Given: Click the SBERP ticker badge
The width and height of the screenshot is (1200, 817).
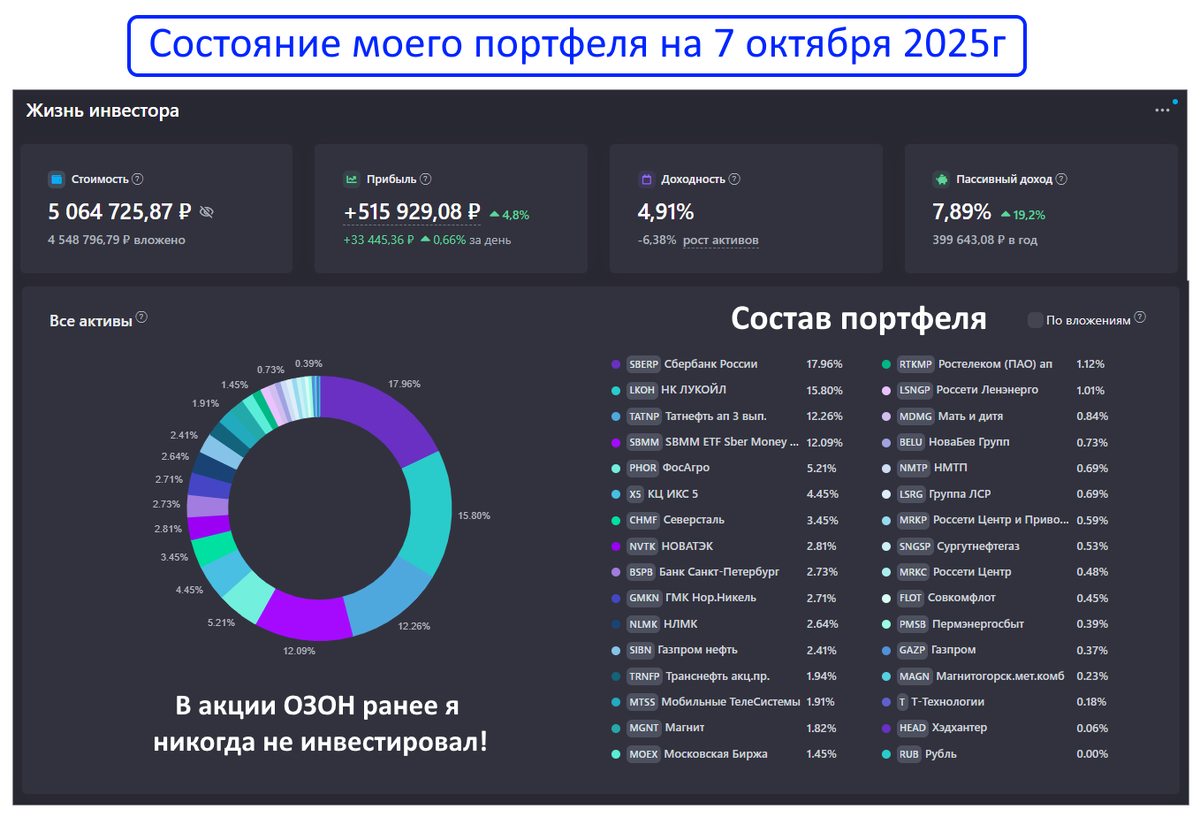Looking at the screenshot, I should tap(643, 364).
